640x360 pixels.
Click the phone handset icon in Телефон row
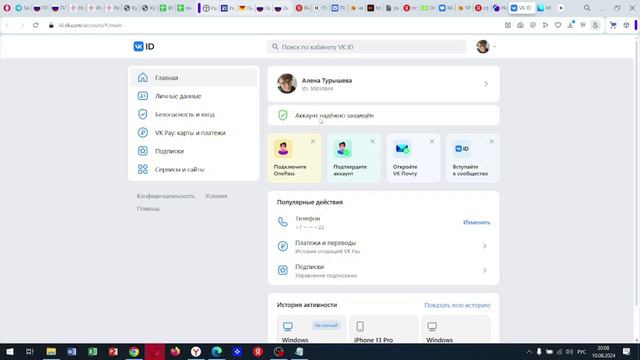(282, 222)
